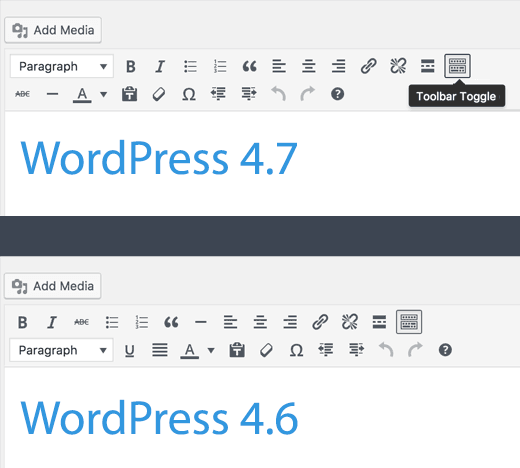The height and width of the screenshot is (468, 520).
Task: Toggle the toolbar in WordPress 4.7 editor
Action: (457, 66)
